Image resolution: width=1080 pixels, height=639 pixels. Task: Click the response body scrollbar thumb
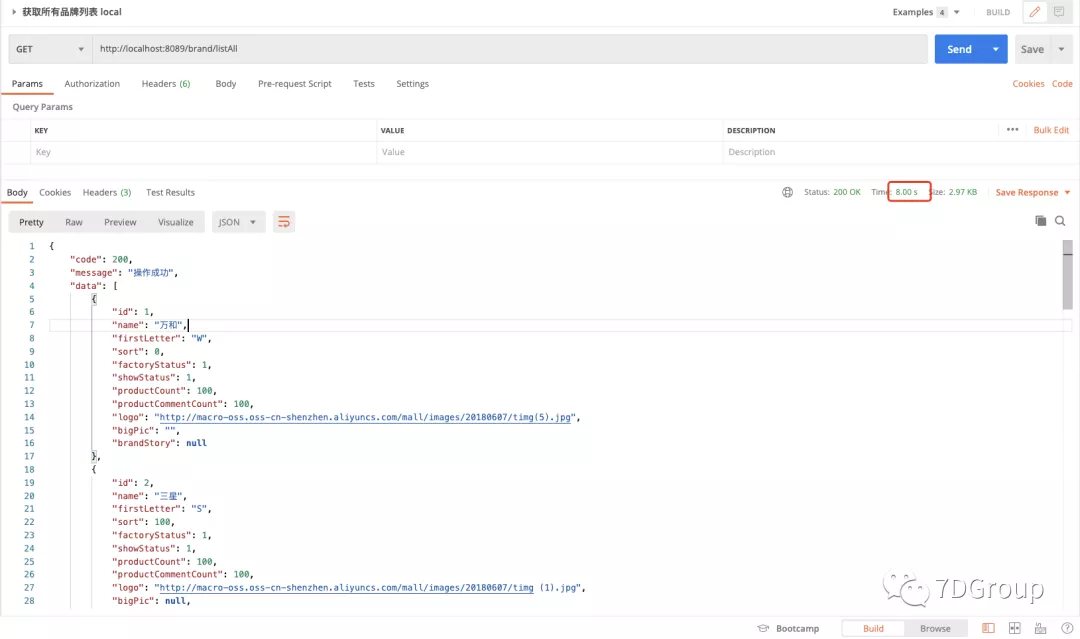coord(1067,274)
